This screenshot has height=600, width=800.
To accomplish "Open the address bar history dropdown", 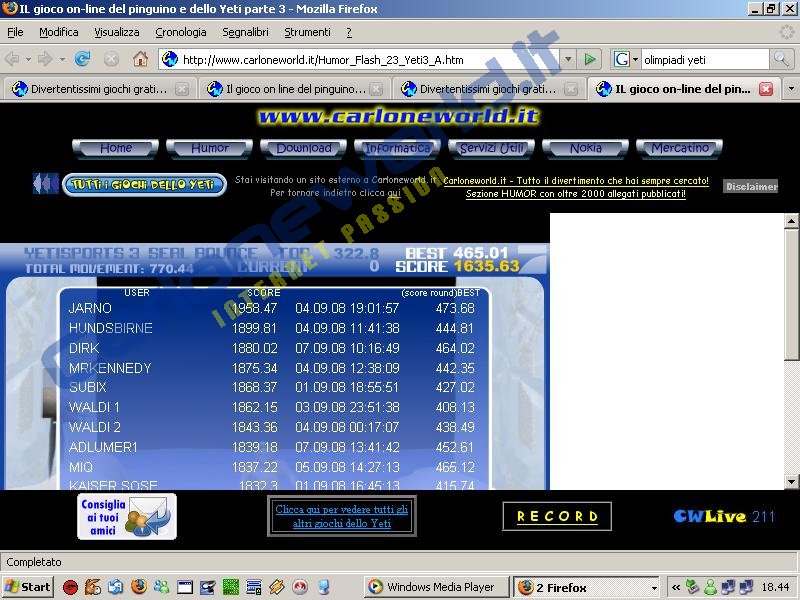I will point(568,60).
